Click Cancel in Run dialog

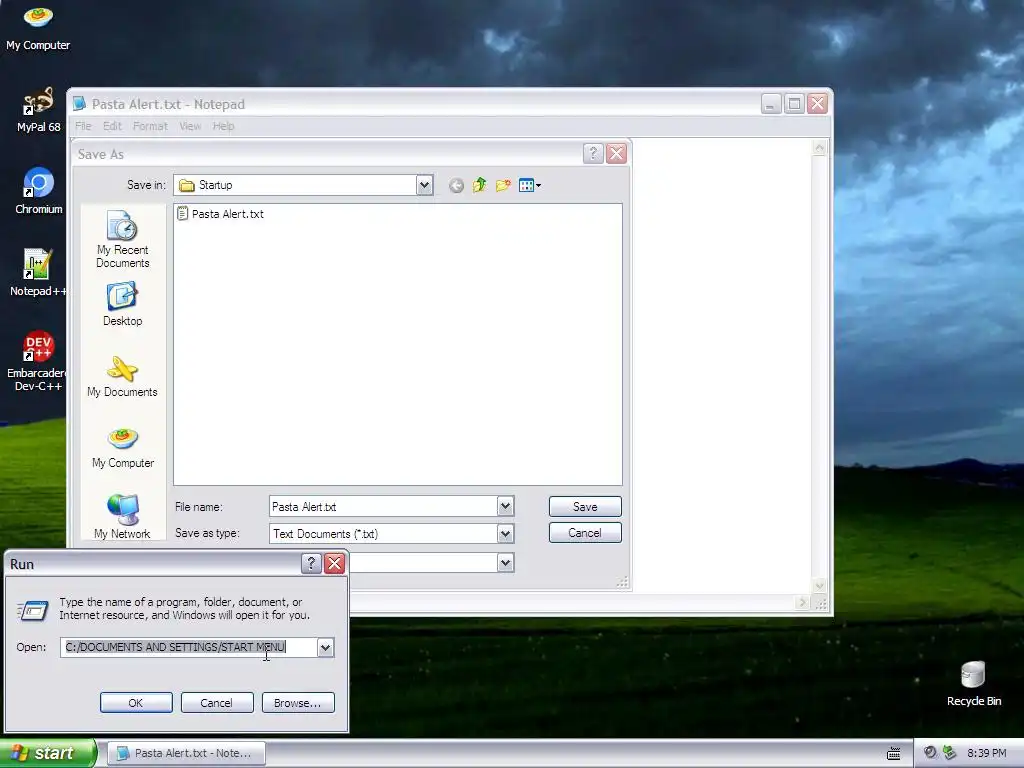(x=217, y=703)
